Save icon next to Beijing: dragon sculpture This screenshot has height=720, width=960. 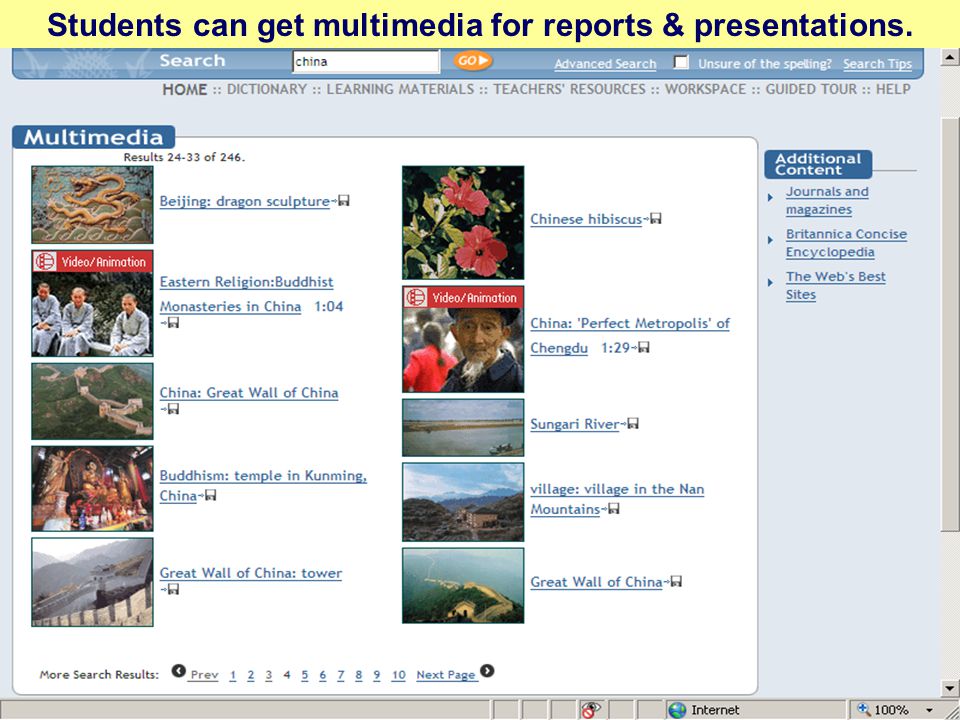pyautogui.click(x=344, y=200)
